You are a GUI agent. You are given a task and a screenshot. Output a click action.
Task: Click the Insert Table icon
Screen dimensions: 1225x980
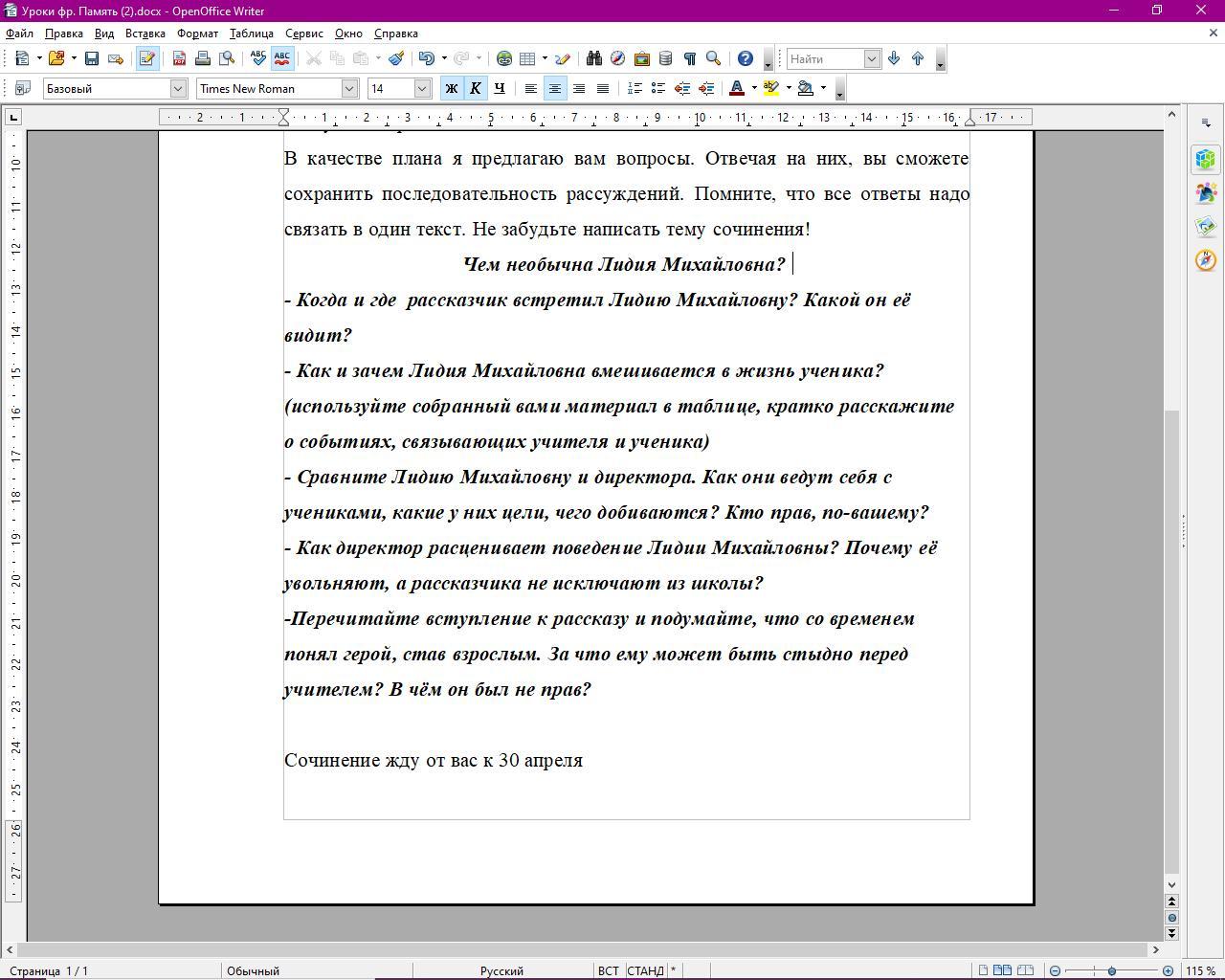527,58
